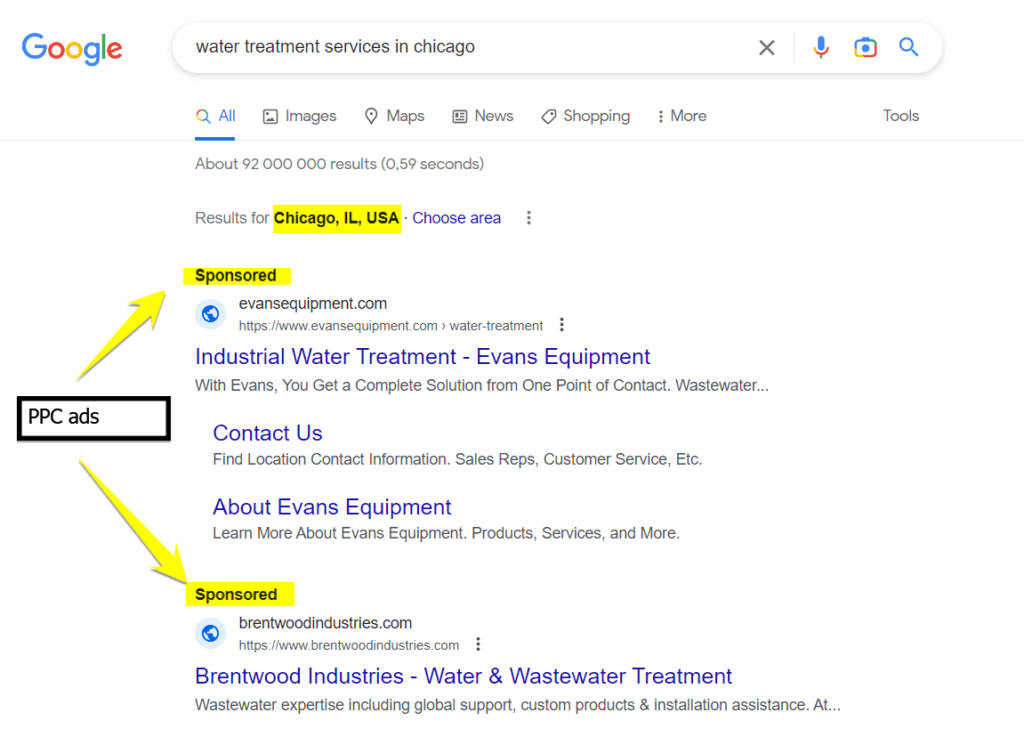Clear the query with the X icon
The height and width of the screenshot is (729, 1024).
click(766, 46)
